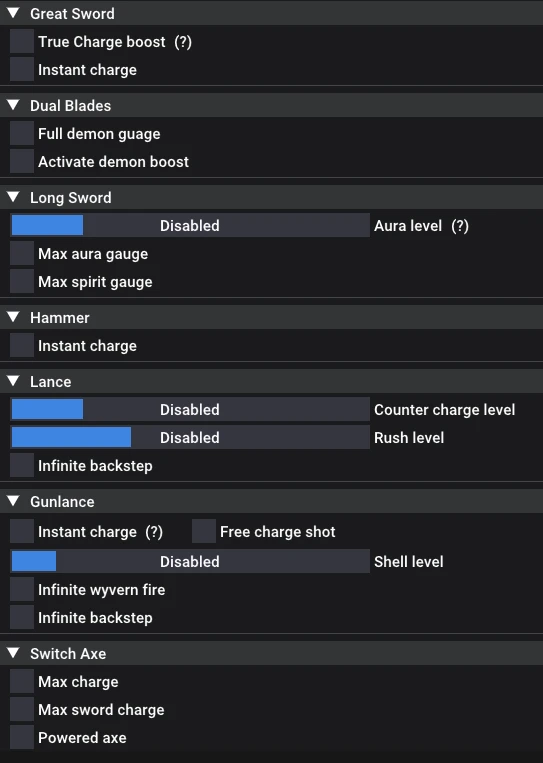Collapse the Hammer section triangle
The height and width of the screenshot is (763, 543).
click(14, 317)
